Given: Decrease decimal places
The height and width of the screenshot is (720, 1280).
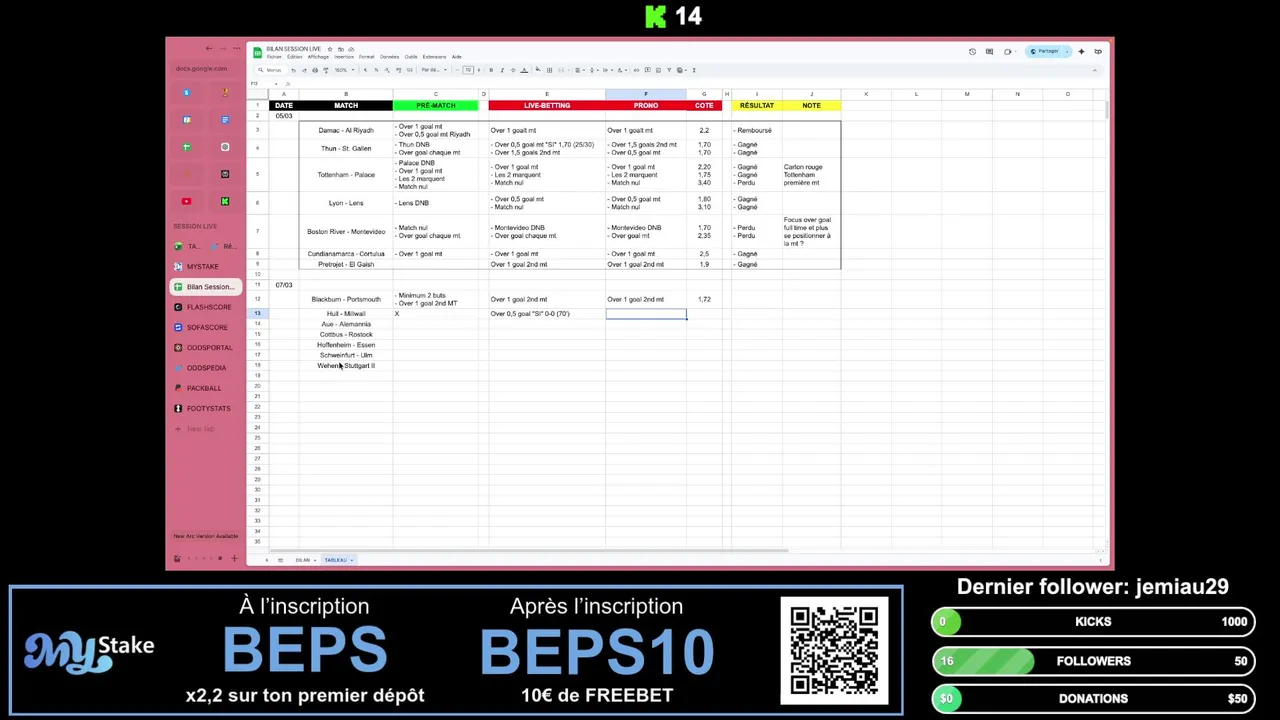Looking at the screenshot, I should (387, 70).
